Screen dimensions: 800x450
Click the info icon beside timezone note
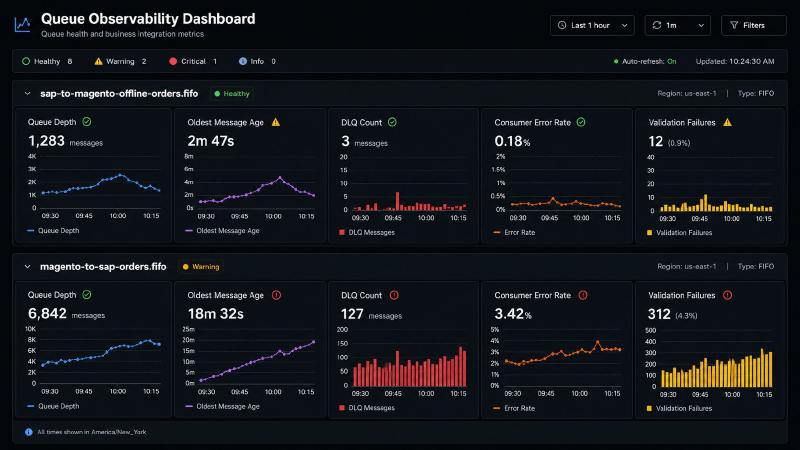point(29,432)
